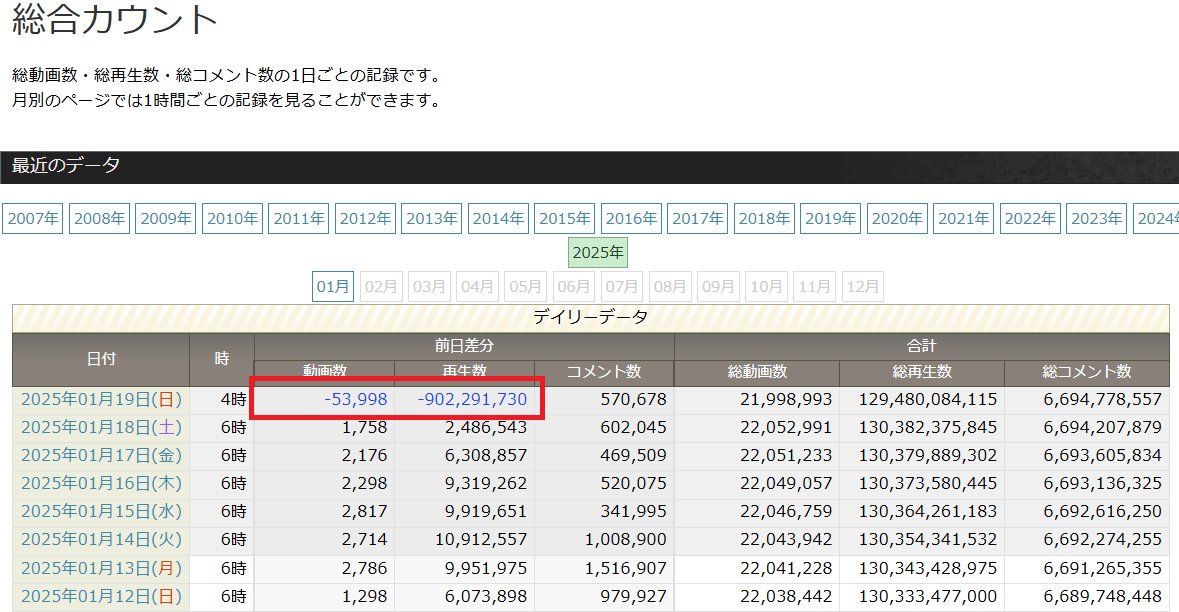Open the 2025年01月16日(木) date link
The width and height of the screenshot is (1179, 612).
pyautogui.click(x=102, y=483)
